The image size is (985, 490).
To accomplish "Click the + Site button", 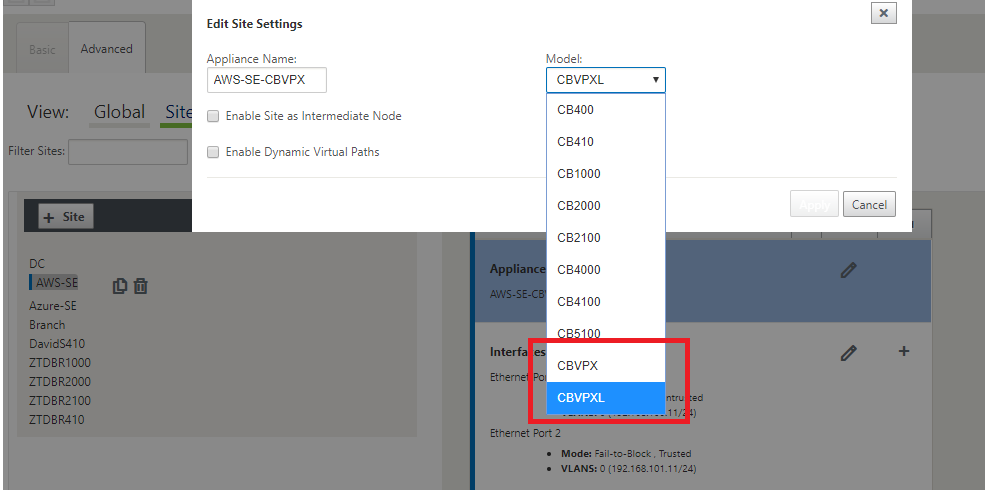I will click(66, 217).
